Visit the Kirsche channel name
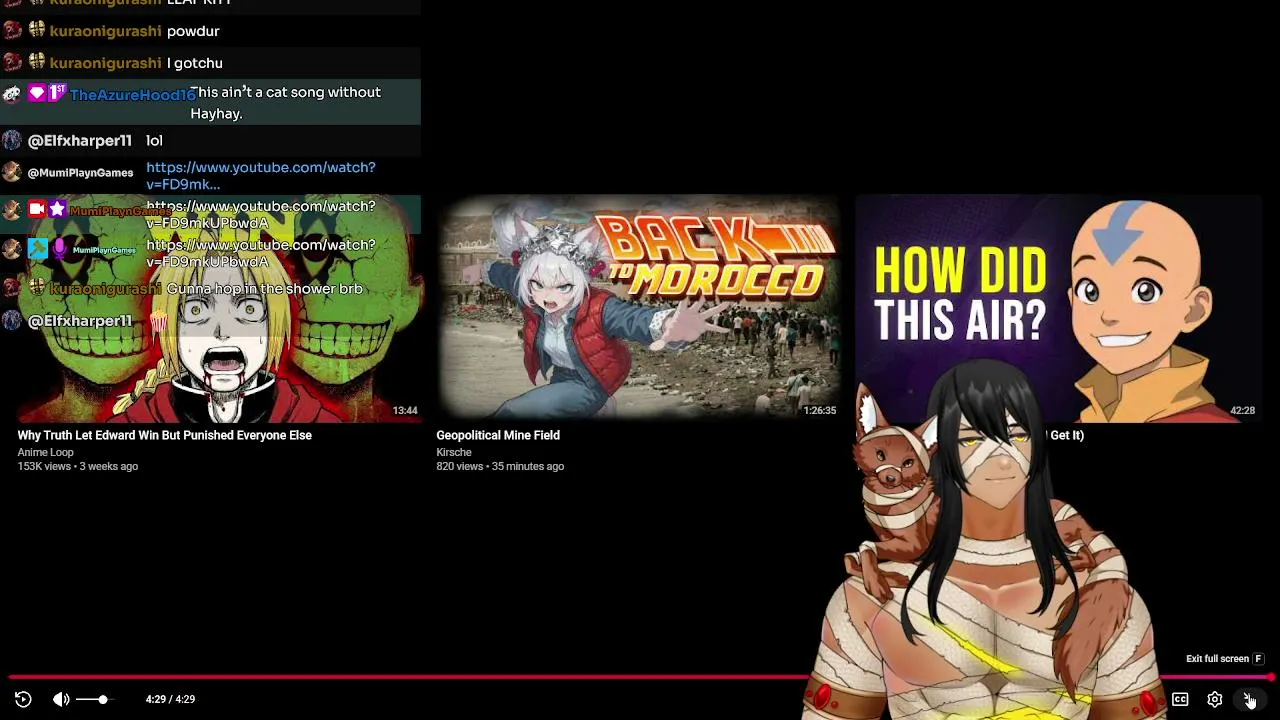1280x720 pixels. click(x=454, y=452)
